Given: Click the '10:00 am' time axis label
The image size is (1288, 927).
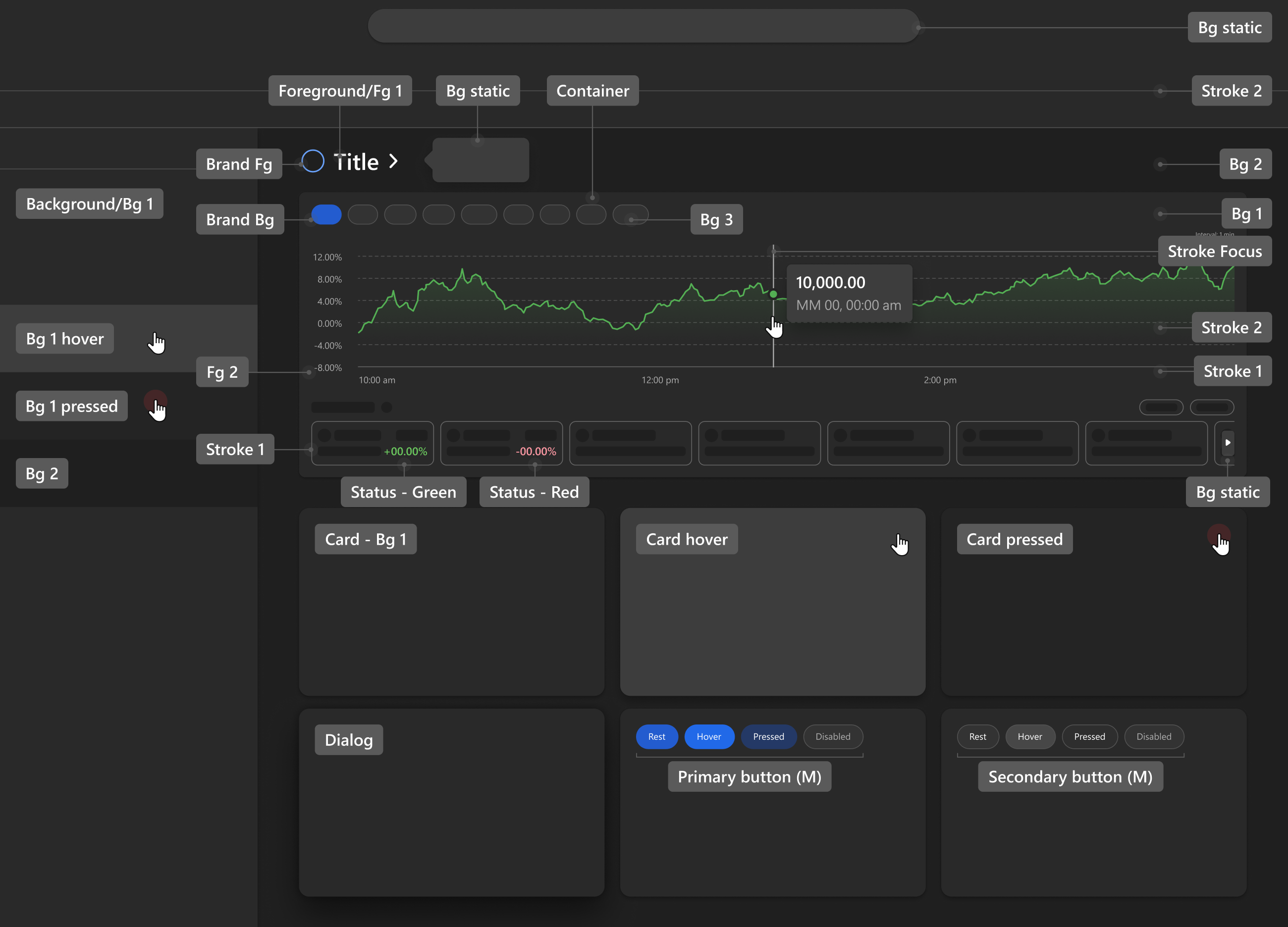Looking at the screenshot, I should point(377,380).
